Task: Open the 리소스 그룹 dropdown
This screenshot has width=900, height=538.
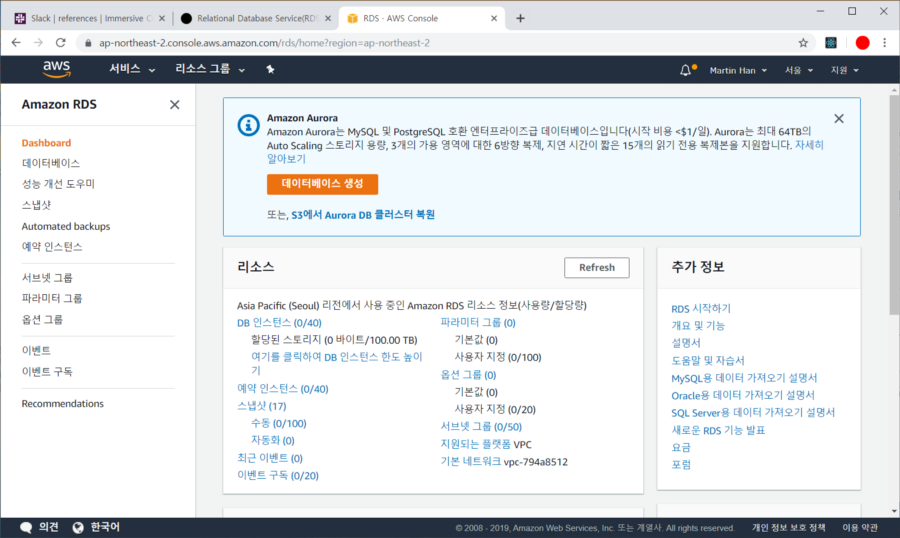Action: pos(210,69)
